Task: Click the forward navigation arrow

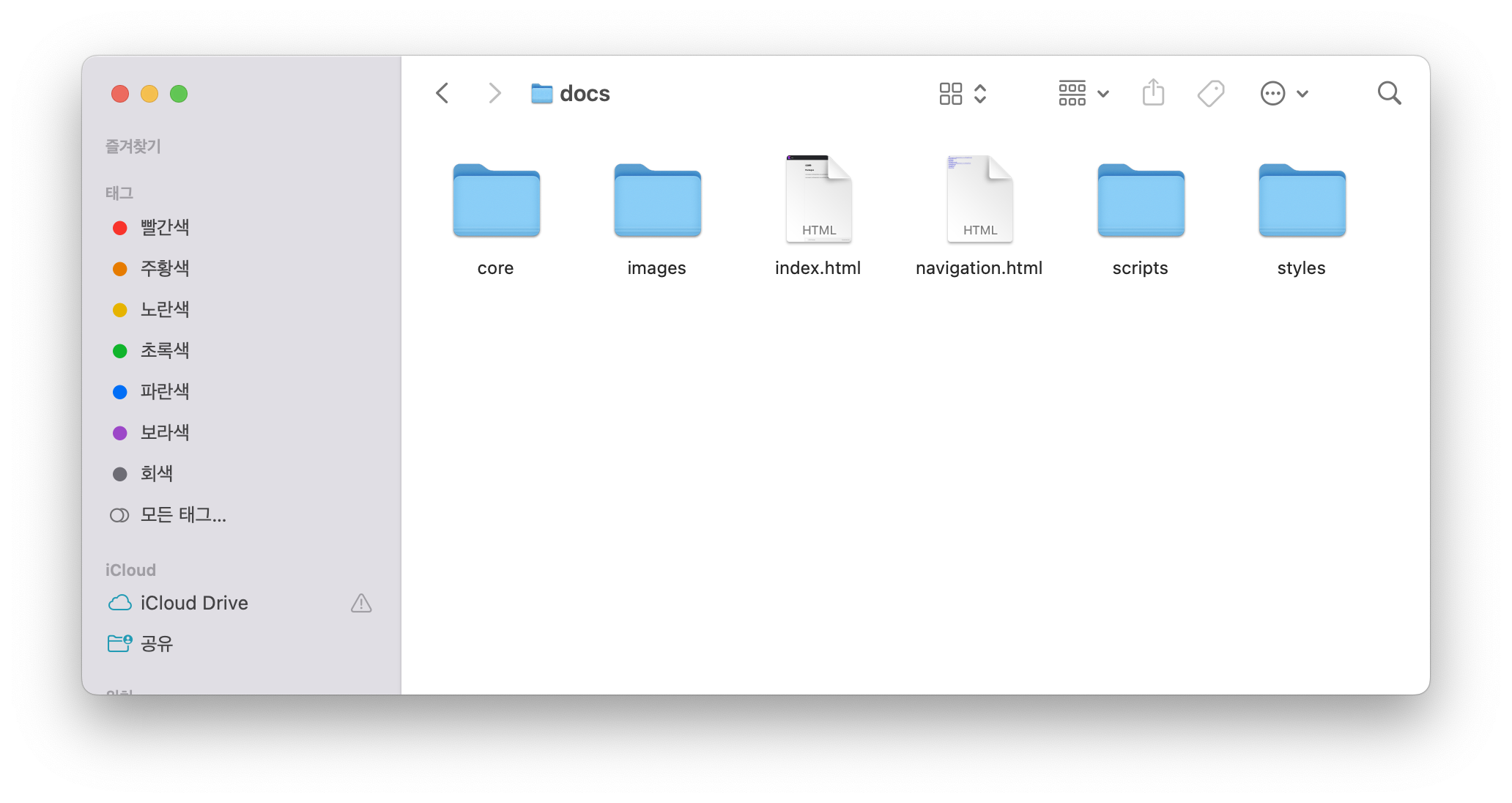Action: (494, 93)
